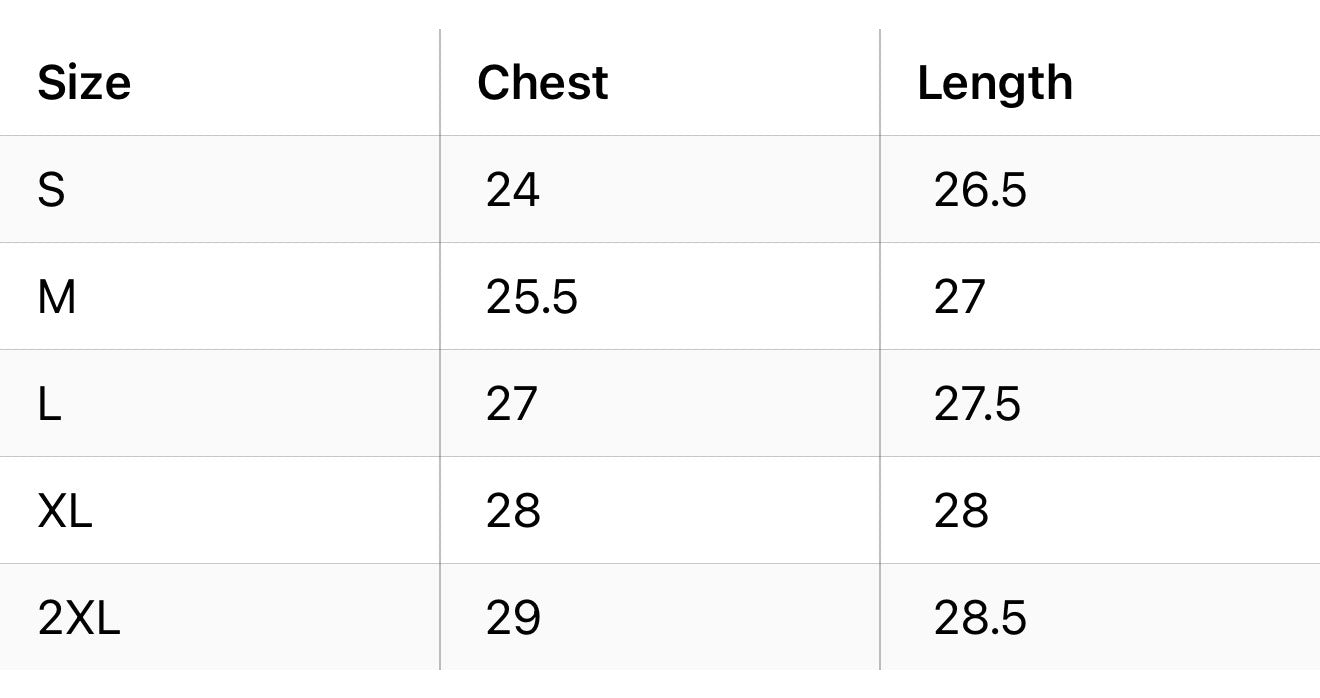Image resolution: width=1320 pixels, height=698 pixels.
Task: Click the 28 value in the Chest column
Action: [x=512, y=511]
